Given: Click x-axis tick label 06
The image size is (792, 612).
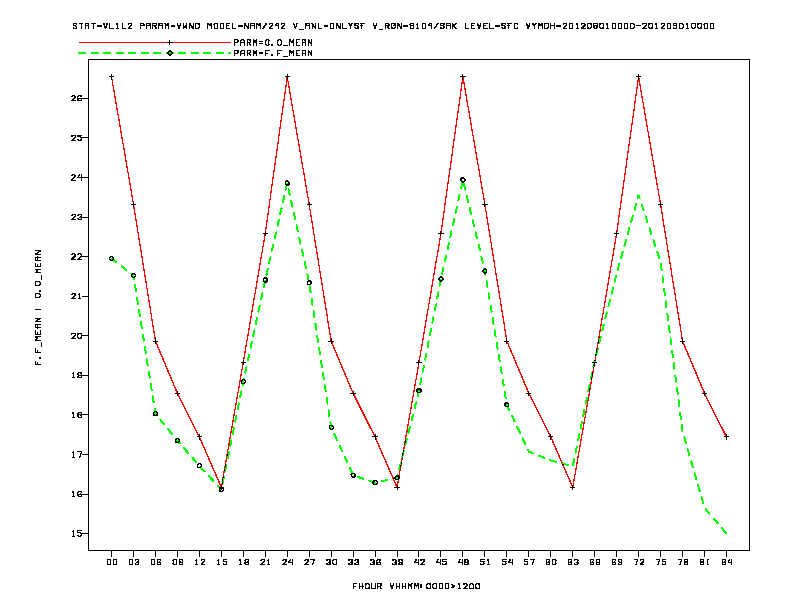Looking at the screenshot, I should [156, 562].
